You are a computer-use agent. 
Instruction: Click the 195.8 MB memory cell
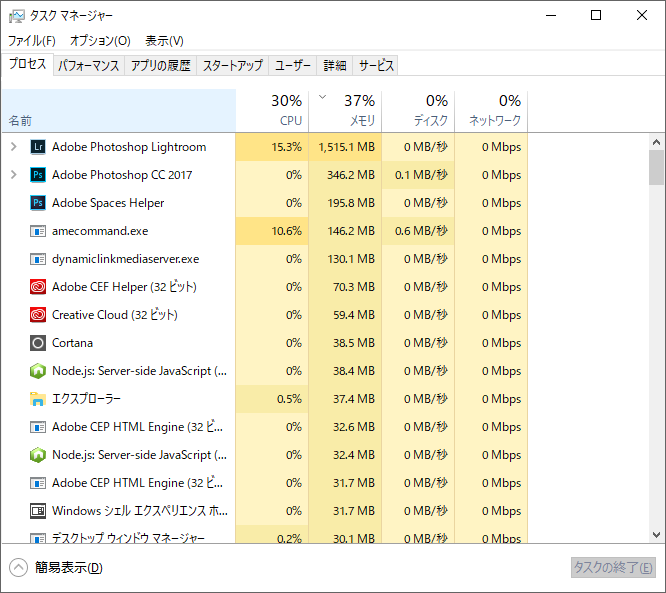point(345,203)
